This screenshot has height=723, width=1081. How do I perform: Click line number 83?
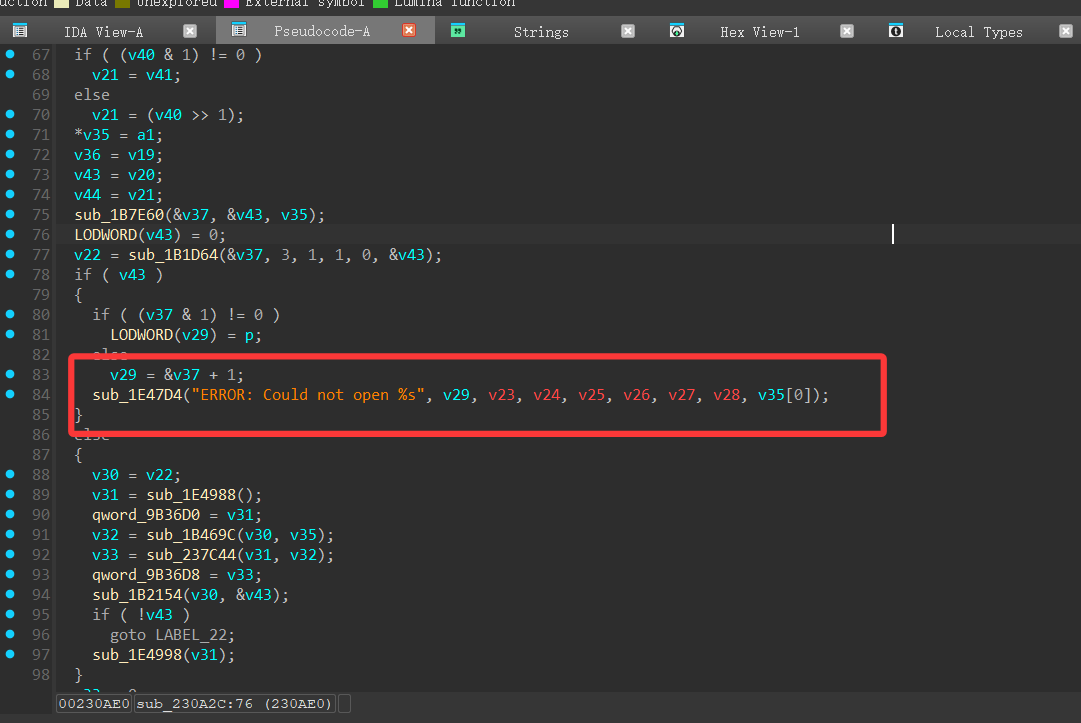tap(41, 375)
